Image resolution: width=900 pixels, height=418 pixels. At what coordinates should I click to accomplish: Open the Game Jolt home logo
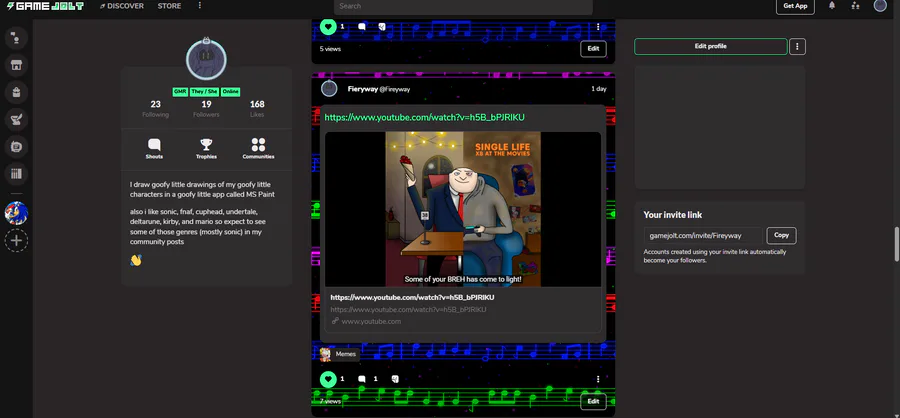[45, 6]
